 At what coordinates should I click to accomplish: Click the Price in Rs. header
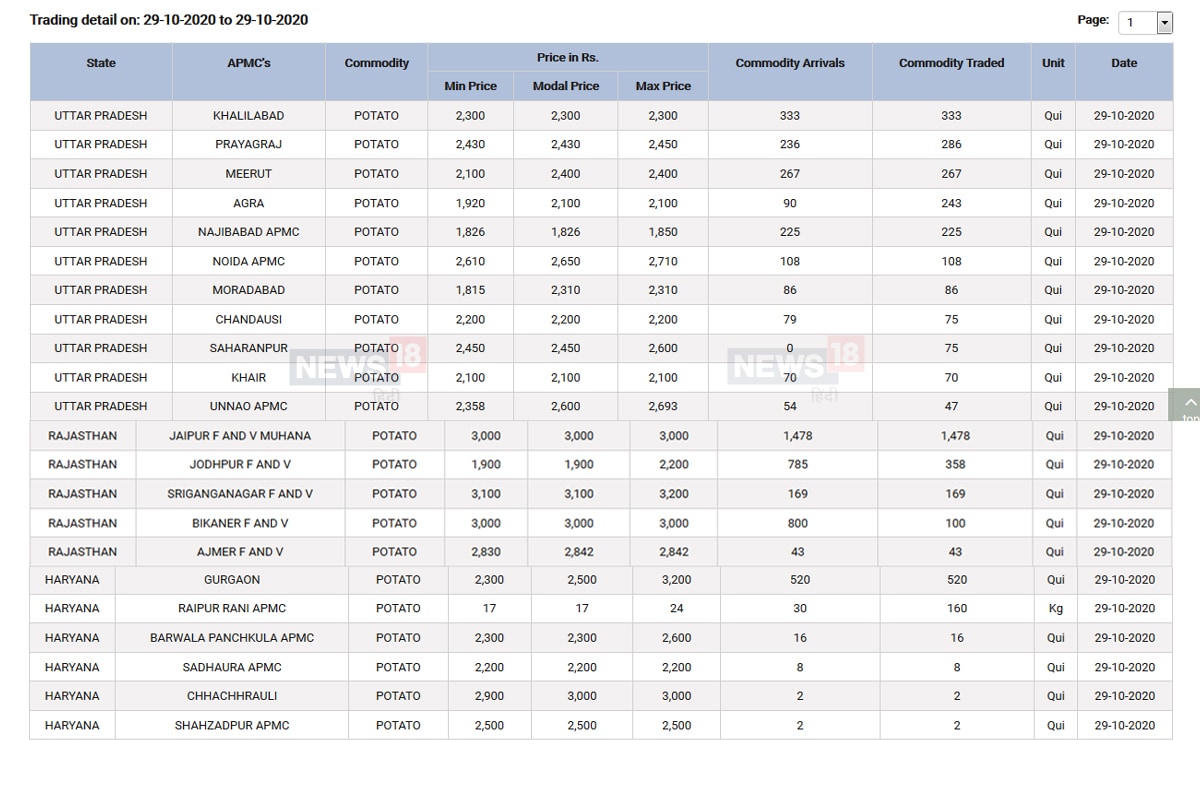(x=568, y=58)
